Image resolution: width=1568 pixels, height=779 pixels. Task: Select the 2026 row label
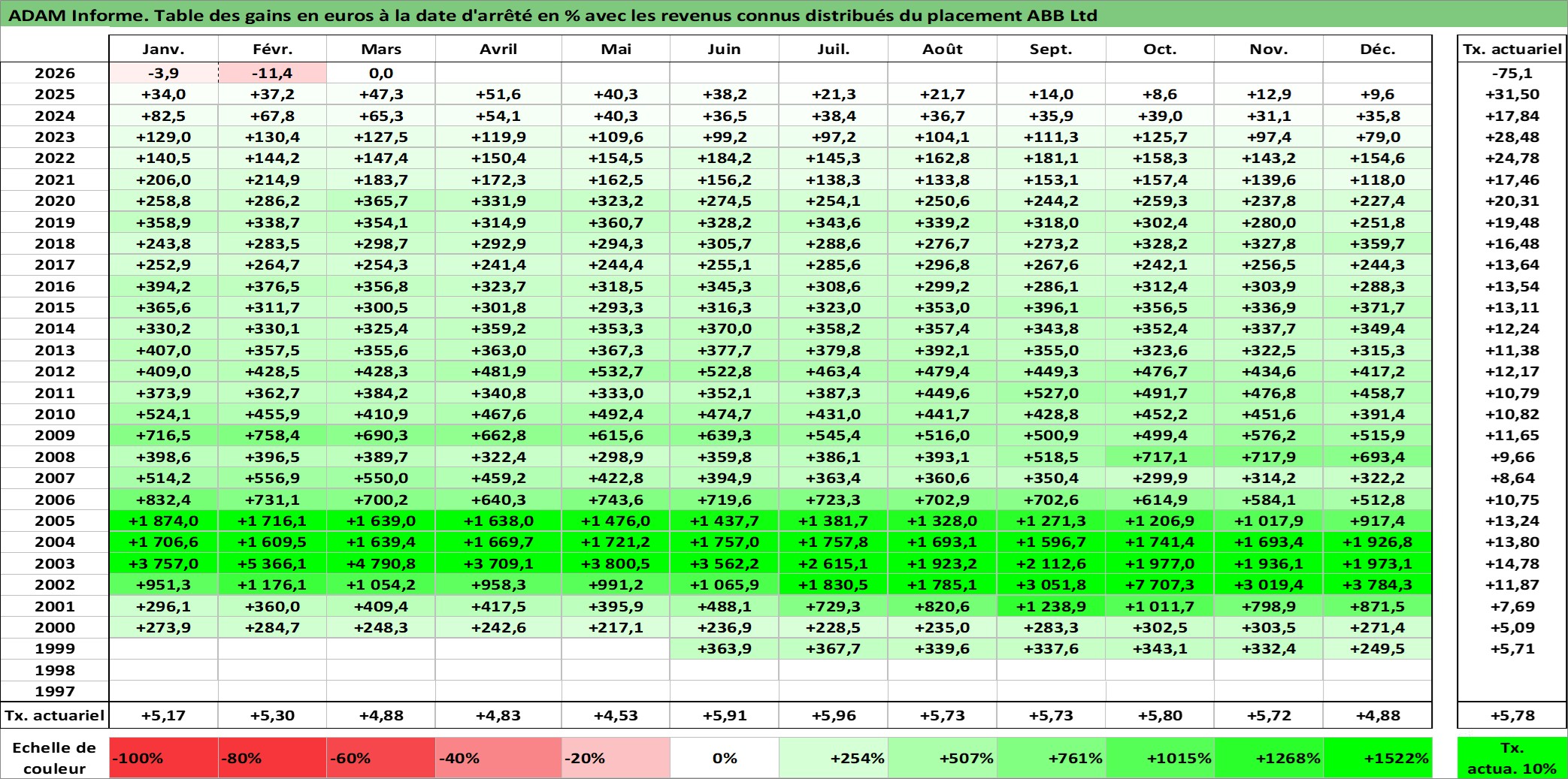55,73
